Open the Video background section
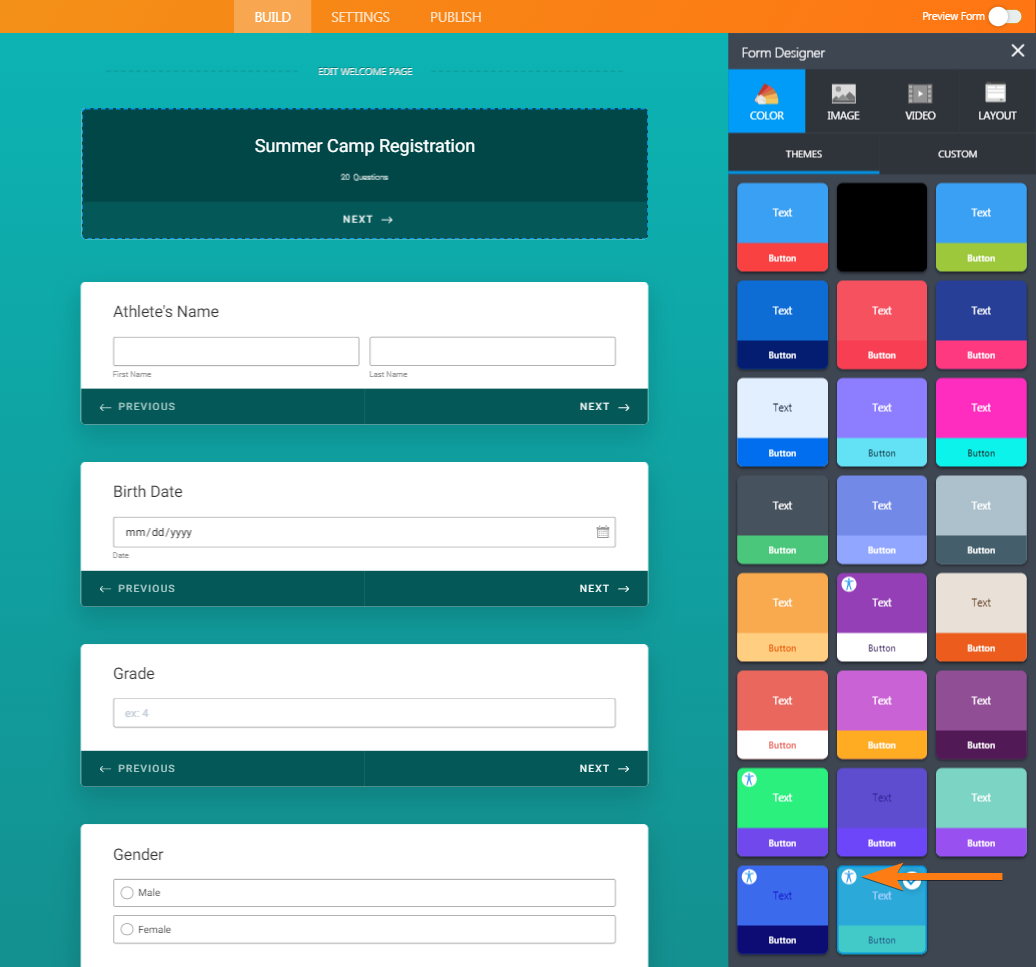Image resolution: width=1036 pixels, height=967 pixels. pos(920,101)
